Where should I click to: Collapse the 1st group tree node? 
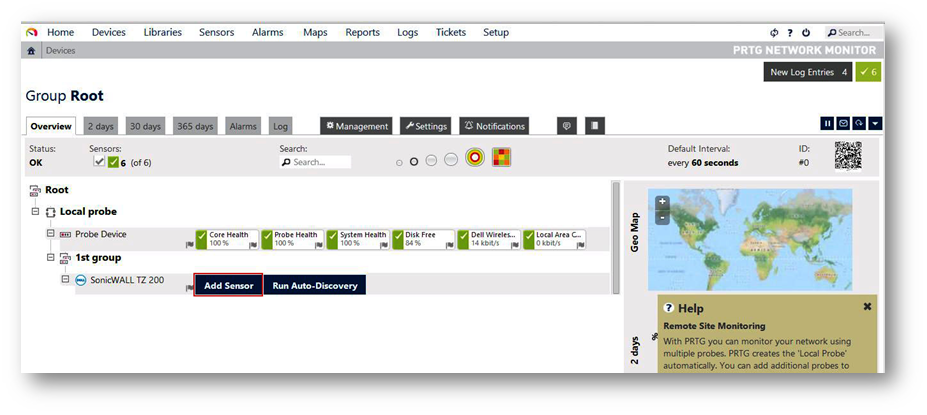(x=50, y=257)
